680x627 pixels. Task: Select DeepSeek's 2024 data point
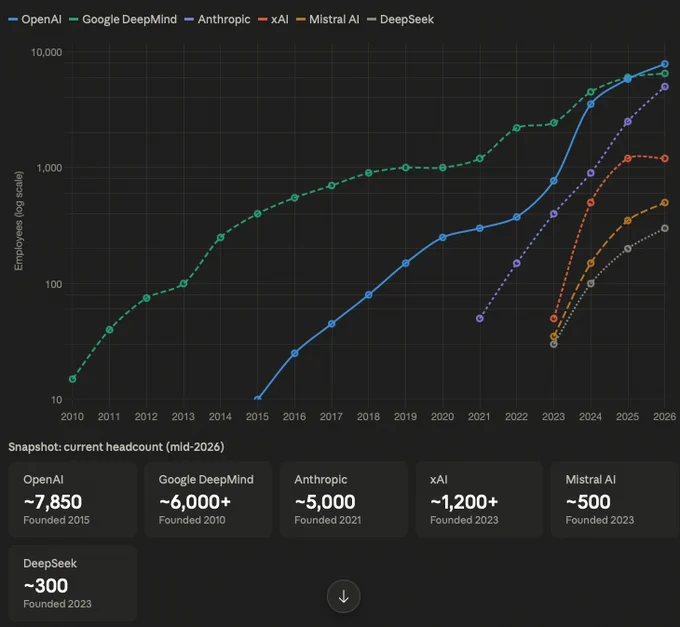coord(591,283)
